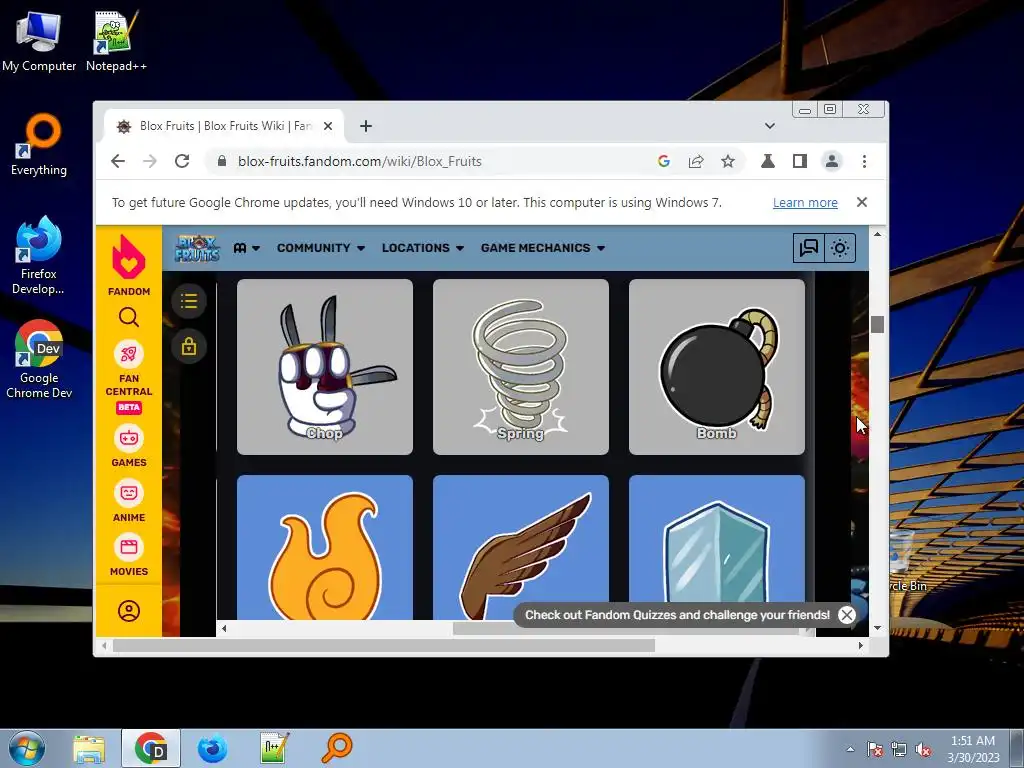Go back with the browser back arrow

click(118, 161)
